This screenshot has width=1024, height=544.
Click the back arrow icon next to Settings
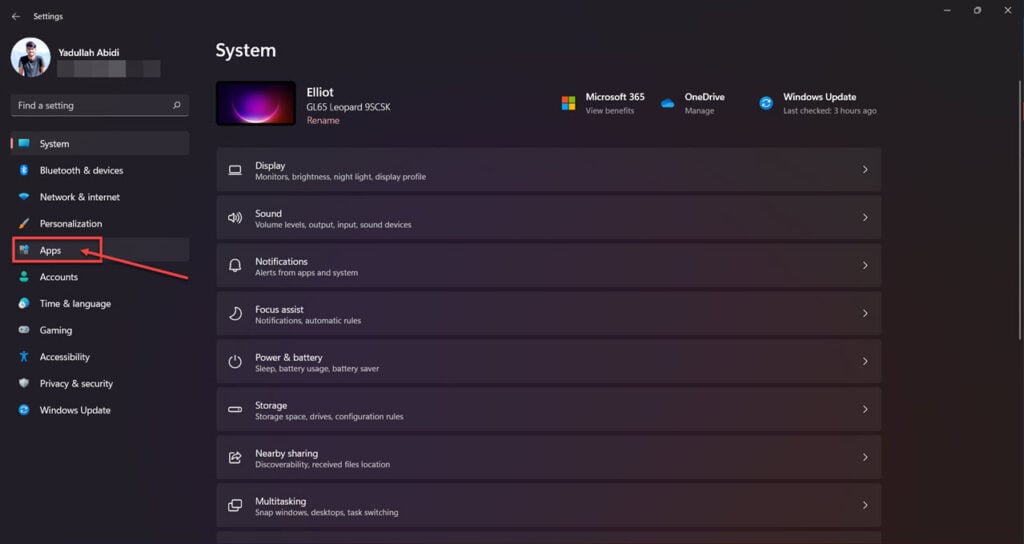16,16
